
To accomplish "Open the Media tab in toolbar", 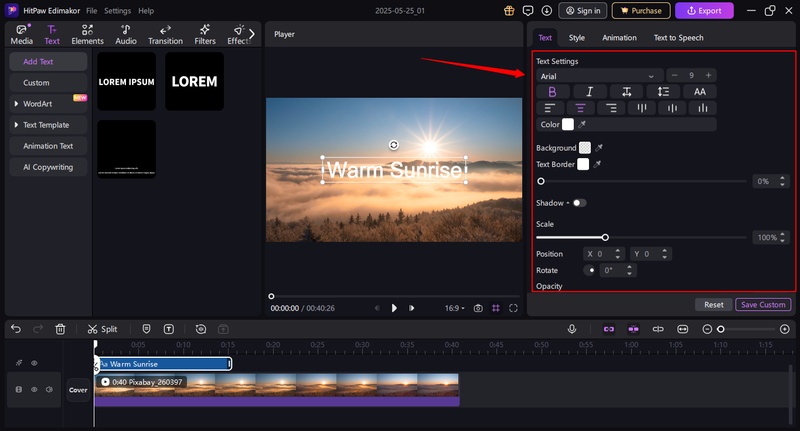I will [21, 35].
